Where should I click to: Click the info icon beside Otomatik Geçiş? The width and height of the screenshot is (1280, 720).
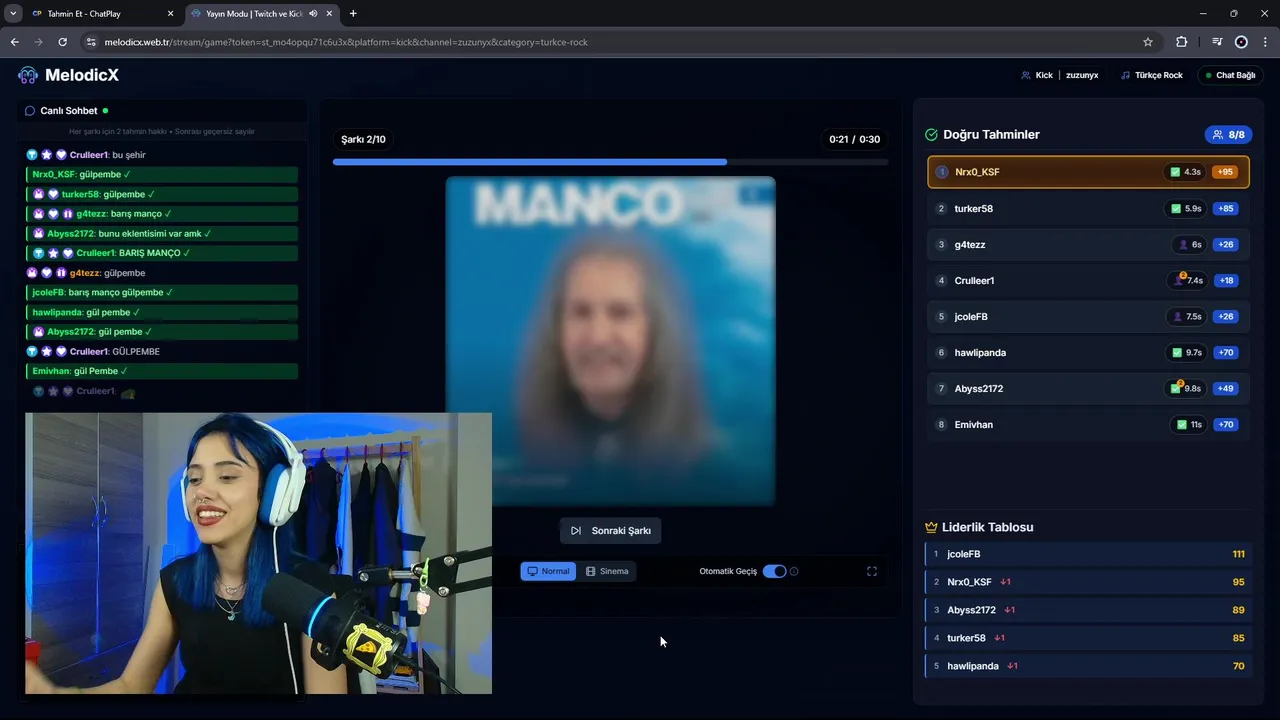click(x=794, y=571)
